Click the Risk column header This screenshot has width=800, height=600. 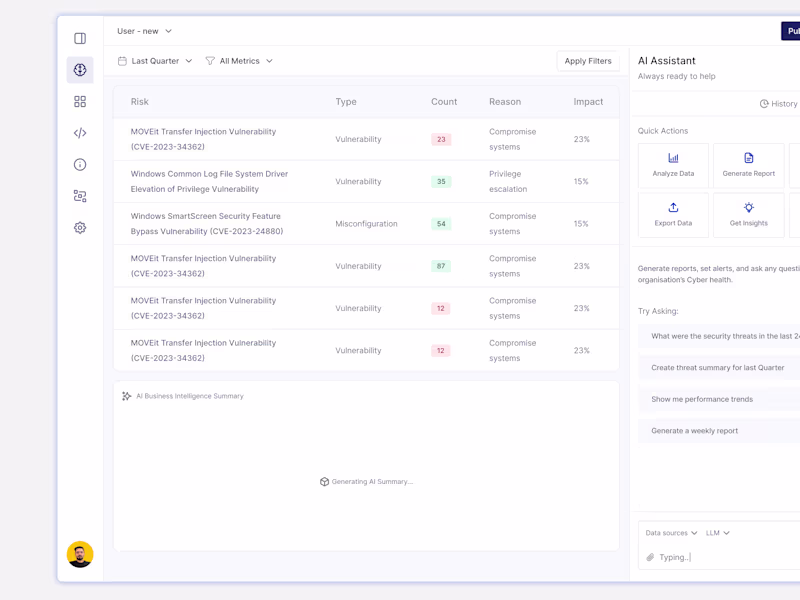pyautogui.click(x=139, y=102)
